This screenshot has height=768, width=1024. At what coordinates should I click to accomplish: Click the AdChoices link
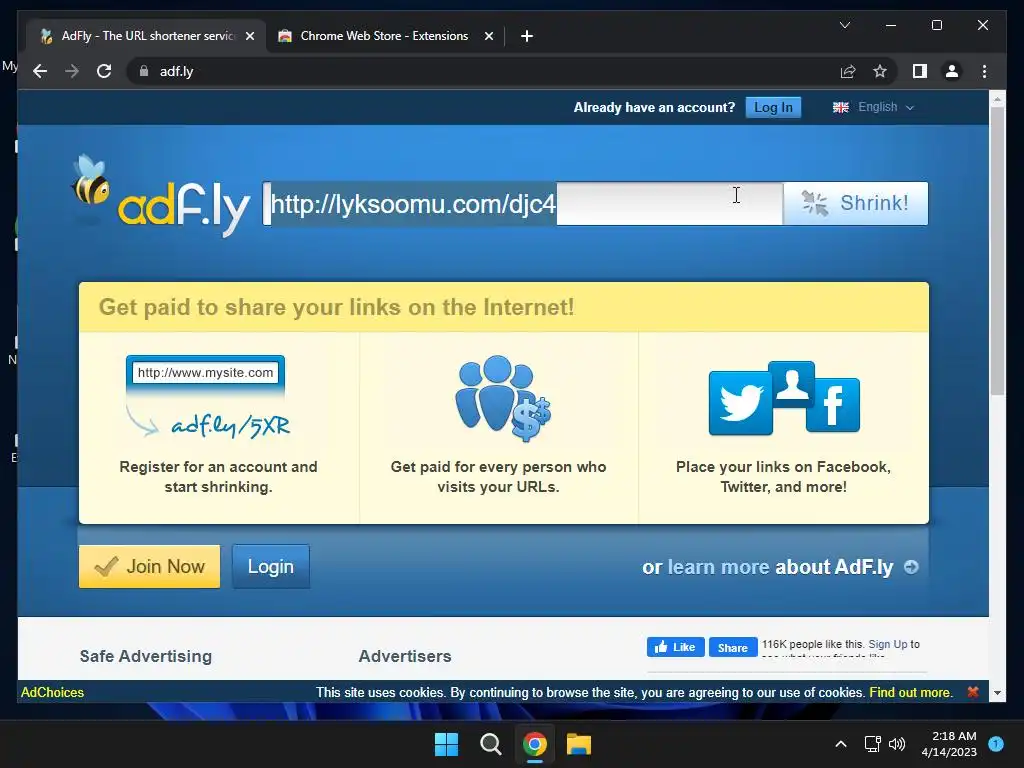52,692
